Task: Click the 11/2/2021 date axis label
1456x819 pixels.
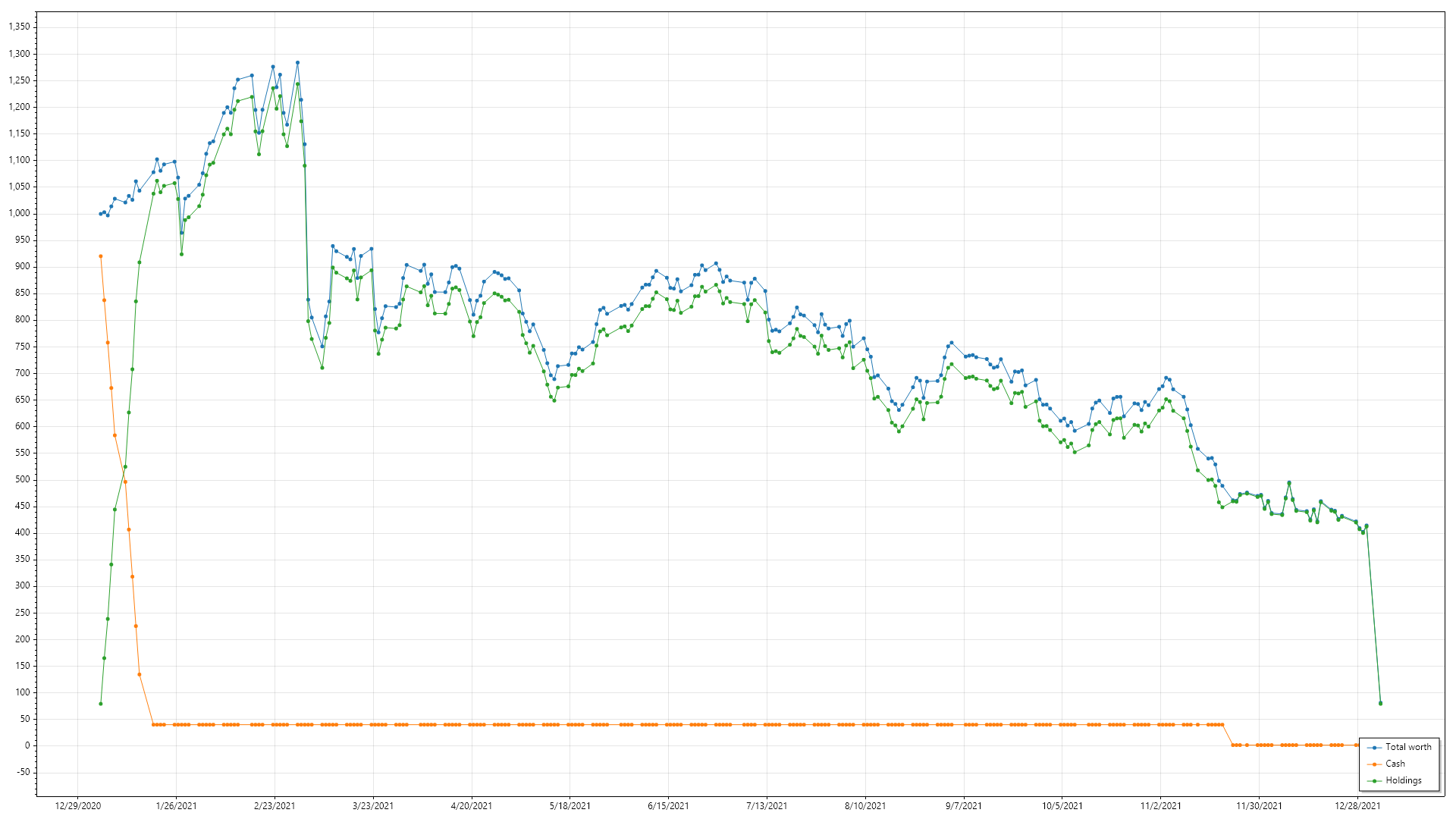Action: coord(1161,806)
